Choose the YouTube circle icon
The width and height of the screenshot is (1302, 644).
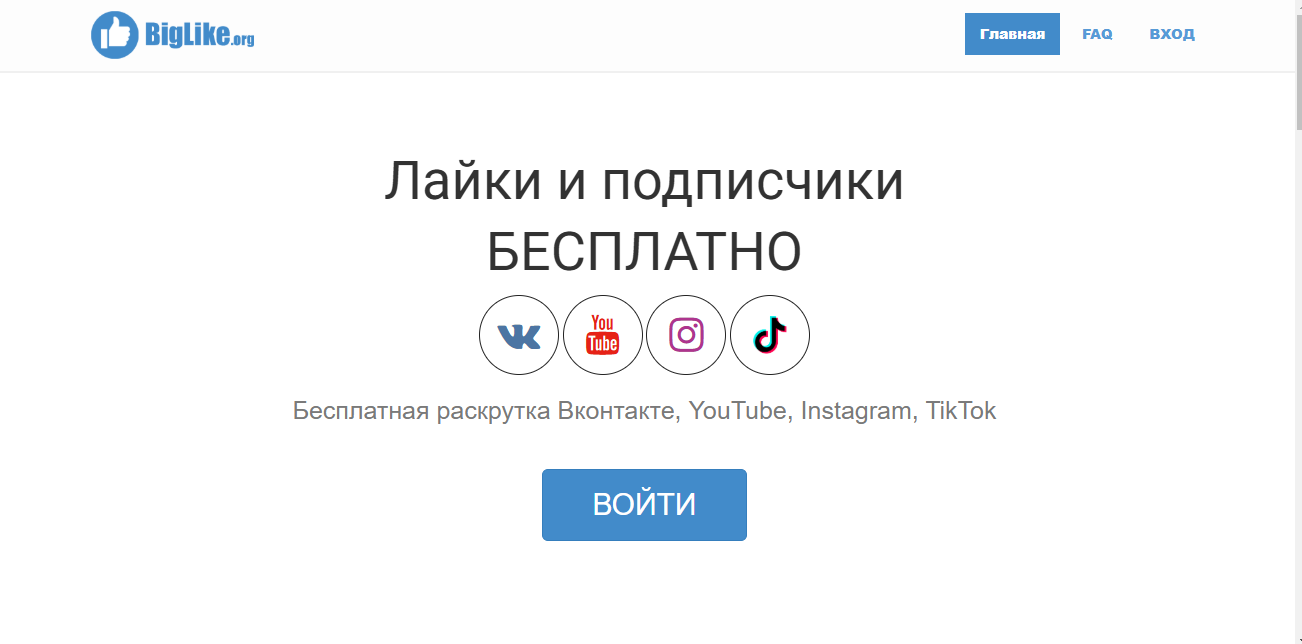tap(603, 335)
